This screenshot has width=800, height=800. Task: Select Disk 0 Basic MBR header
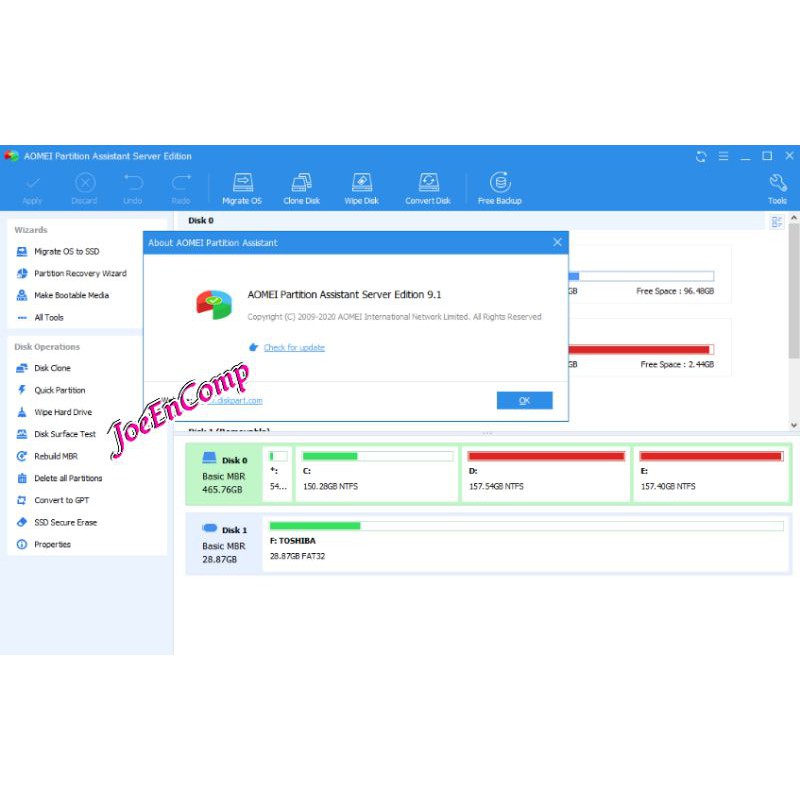224,474
